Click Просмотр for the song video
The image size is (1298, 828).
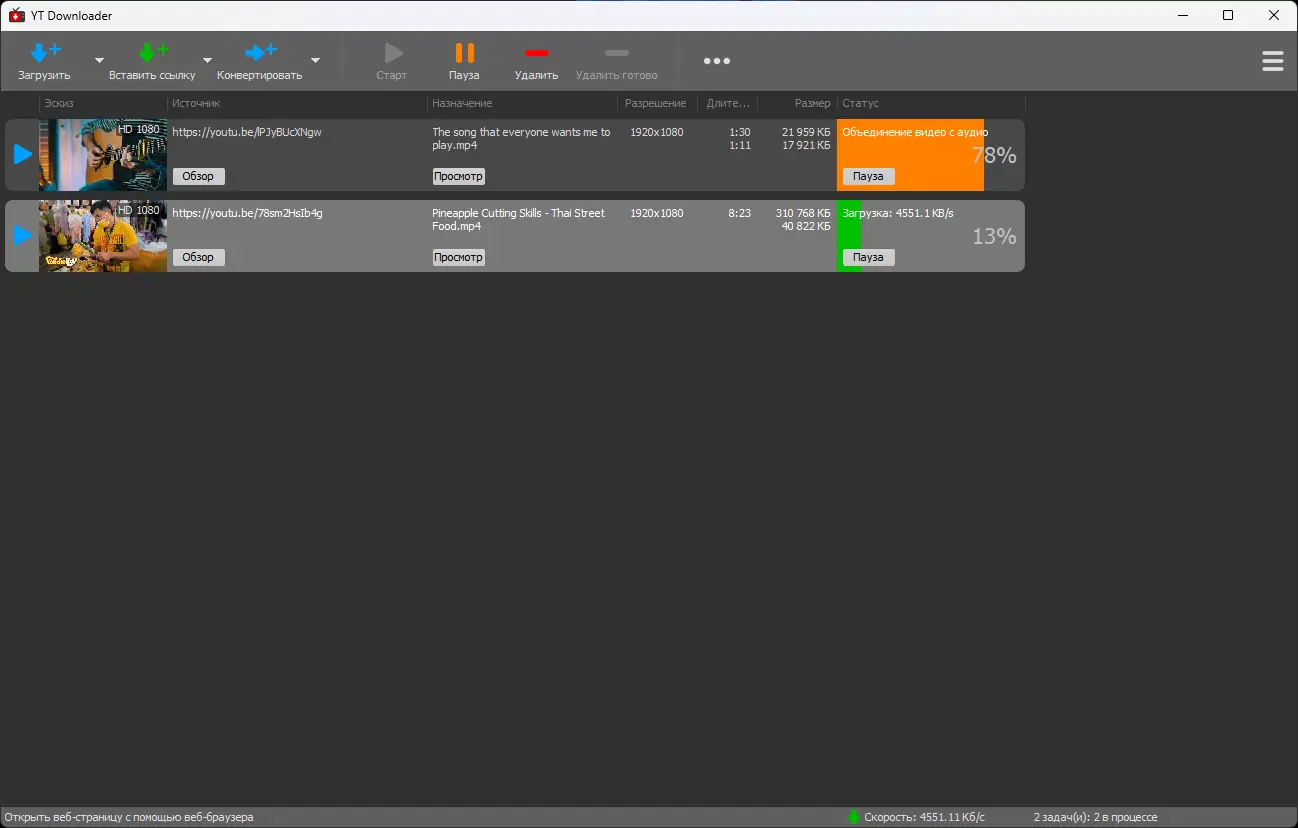[458, 176]
